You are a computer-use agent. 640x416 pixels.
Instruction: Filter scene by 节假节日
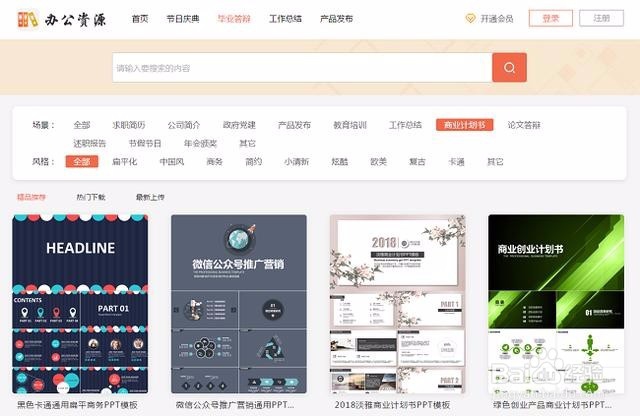coord(145,143)
